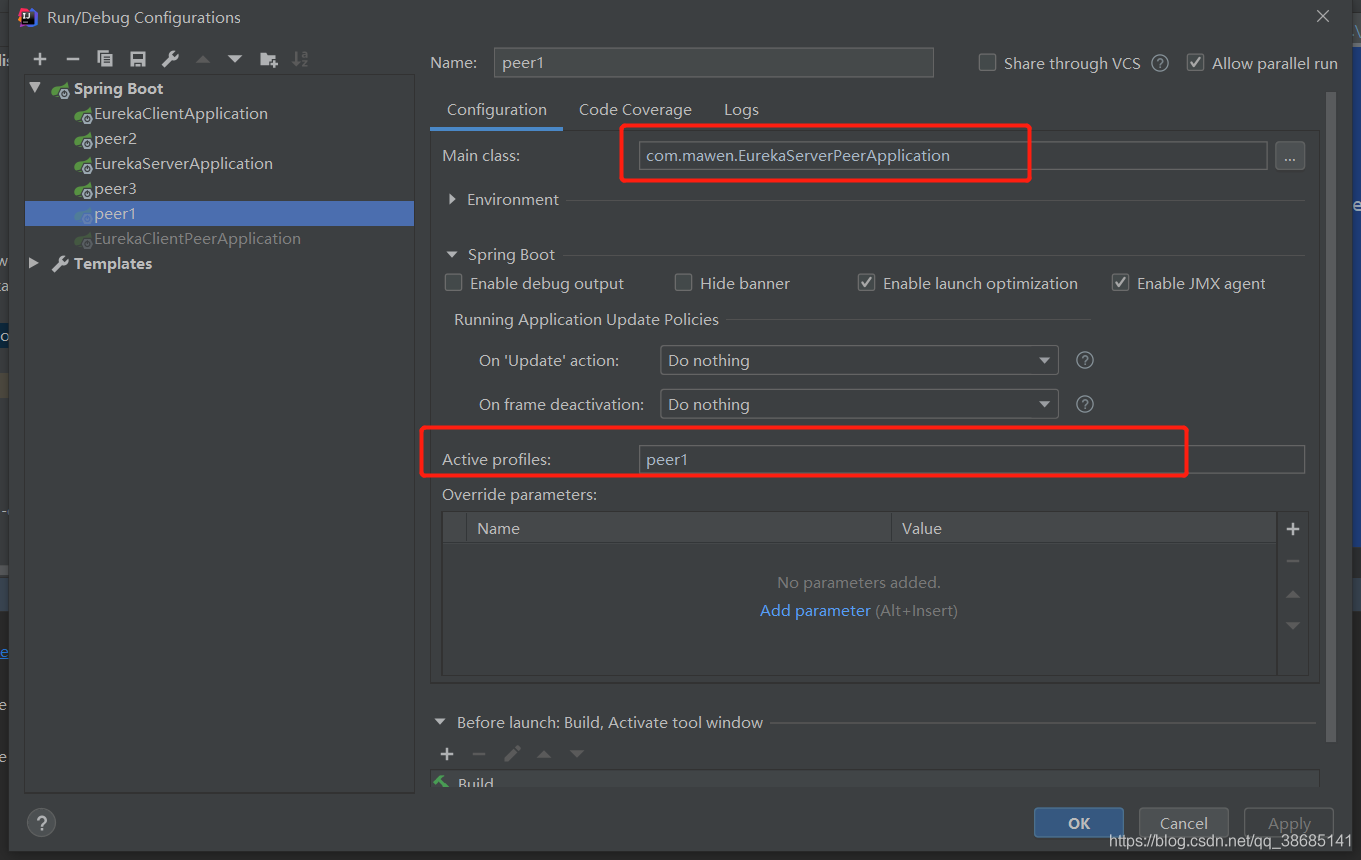1361x860 pixels.
Task: Move before launch task down
Action: tap(577, 754)
